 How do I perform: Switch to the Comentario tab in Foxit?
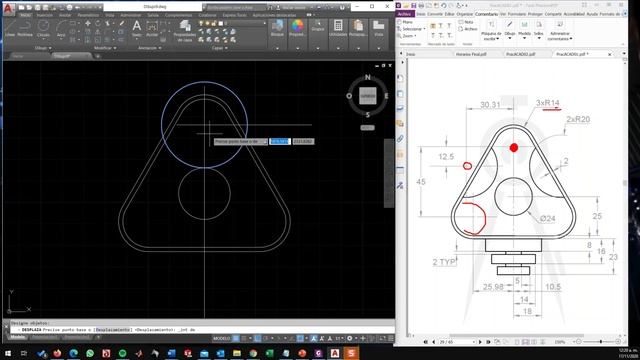pos(487,14)
